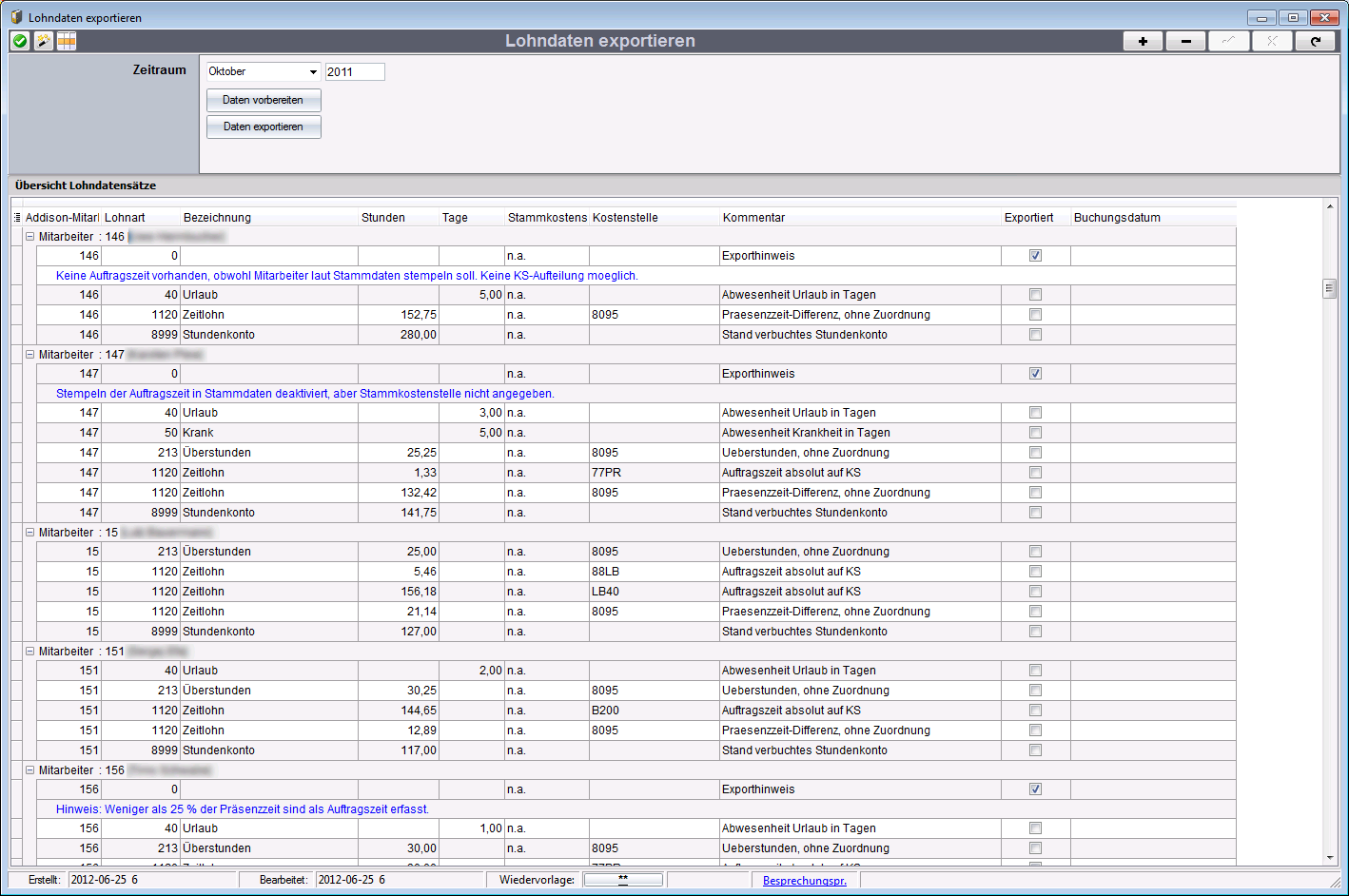Check Exportiert for 147 Krank row
The width and height of the screenshot is (1349, 896).
click(1035, 433)
